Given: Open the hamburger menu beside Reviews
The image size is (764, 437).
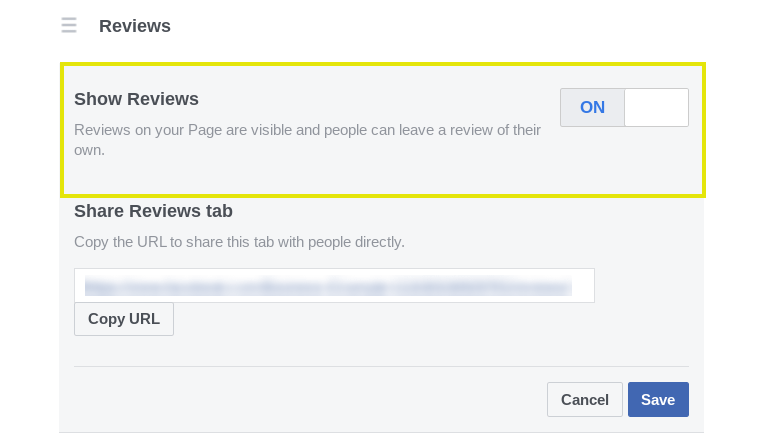Looking at the screenshot, I should tap(69, 25).
